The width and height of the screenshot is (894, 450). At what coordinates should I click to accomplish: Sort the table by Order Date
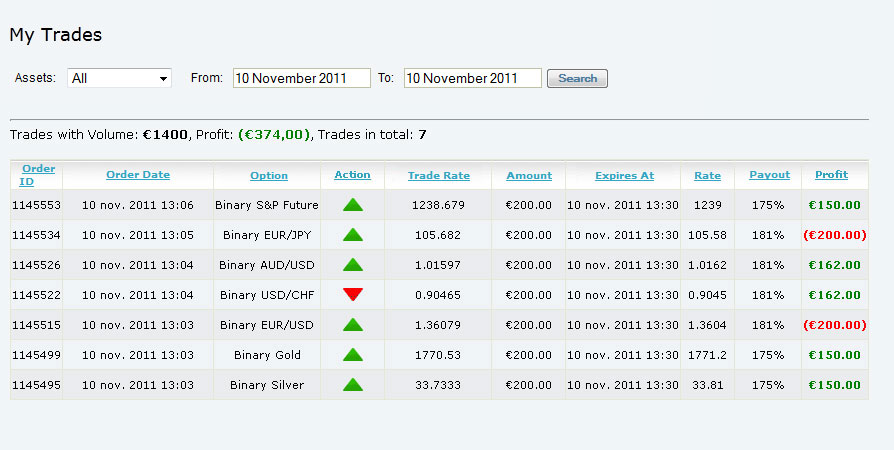coord(138,175)
